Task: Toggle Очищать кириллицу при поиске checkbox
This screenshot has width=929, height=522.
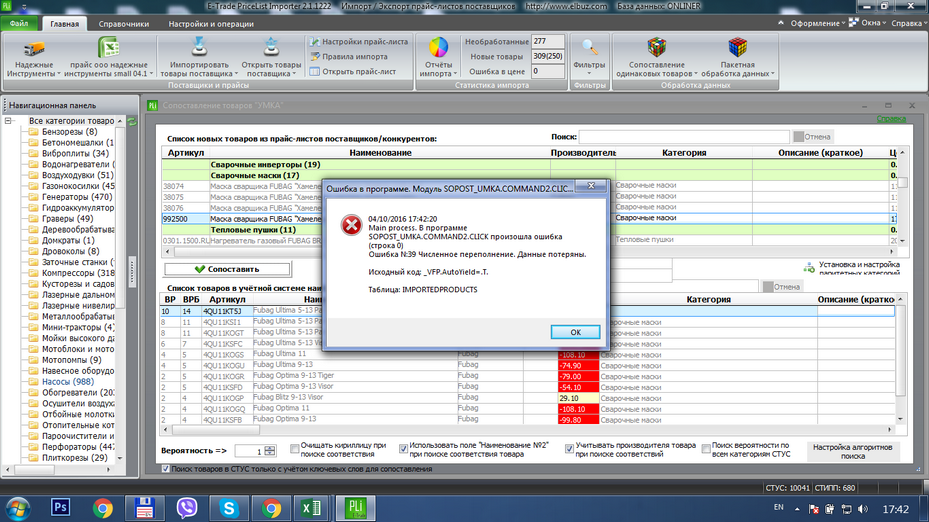Action: point(294,449)
